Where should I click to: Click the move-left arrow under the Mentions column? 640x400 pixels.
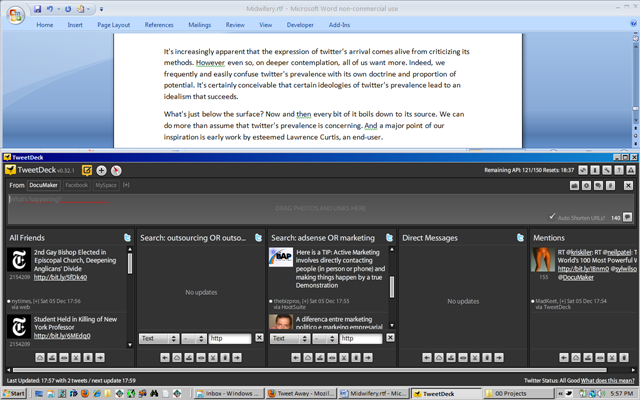point(564,358)
